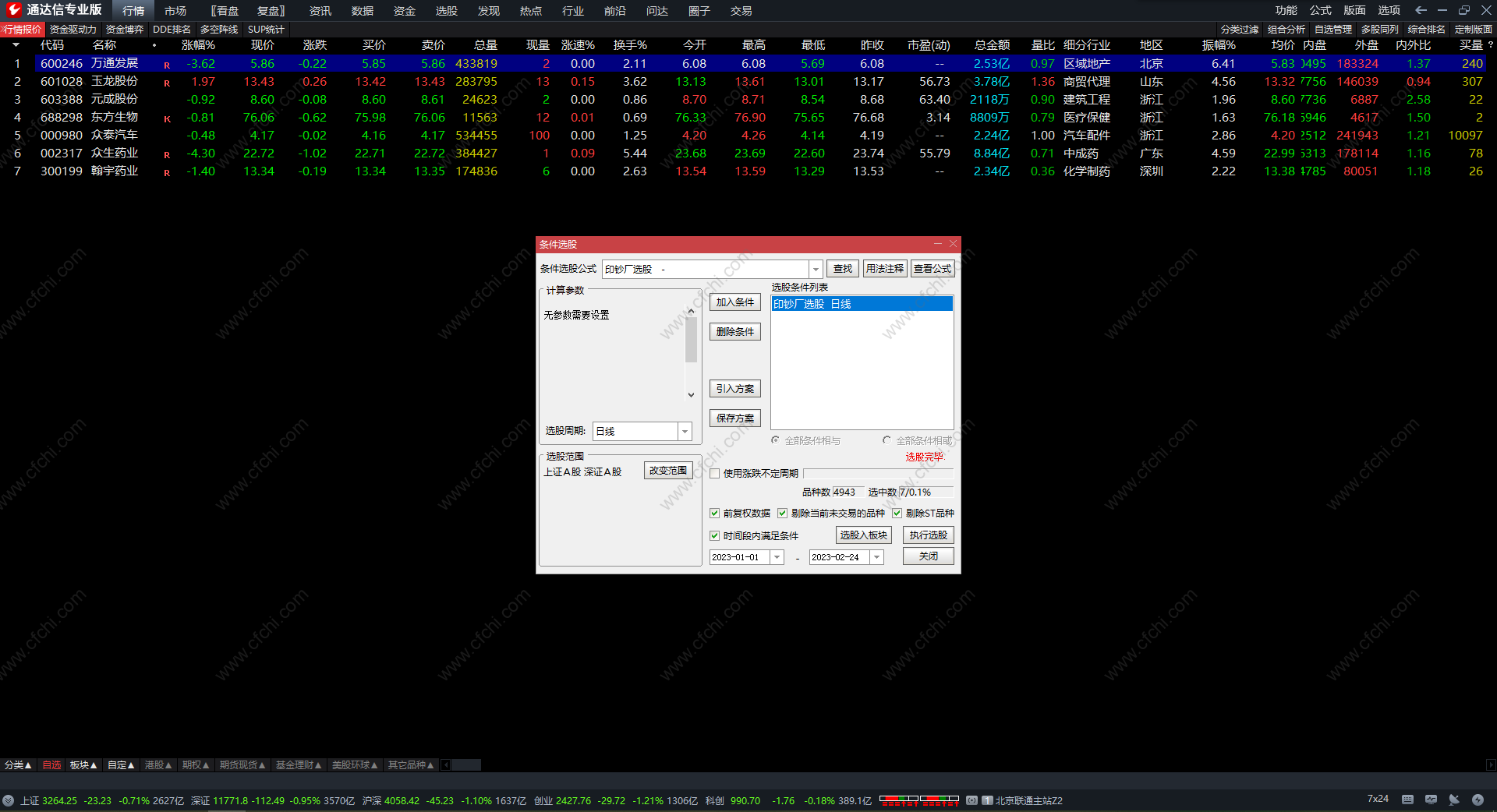Expand the 港股 bottom tab menu
The height and width of the screenshot is (812, 1497).
[158, 765]
